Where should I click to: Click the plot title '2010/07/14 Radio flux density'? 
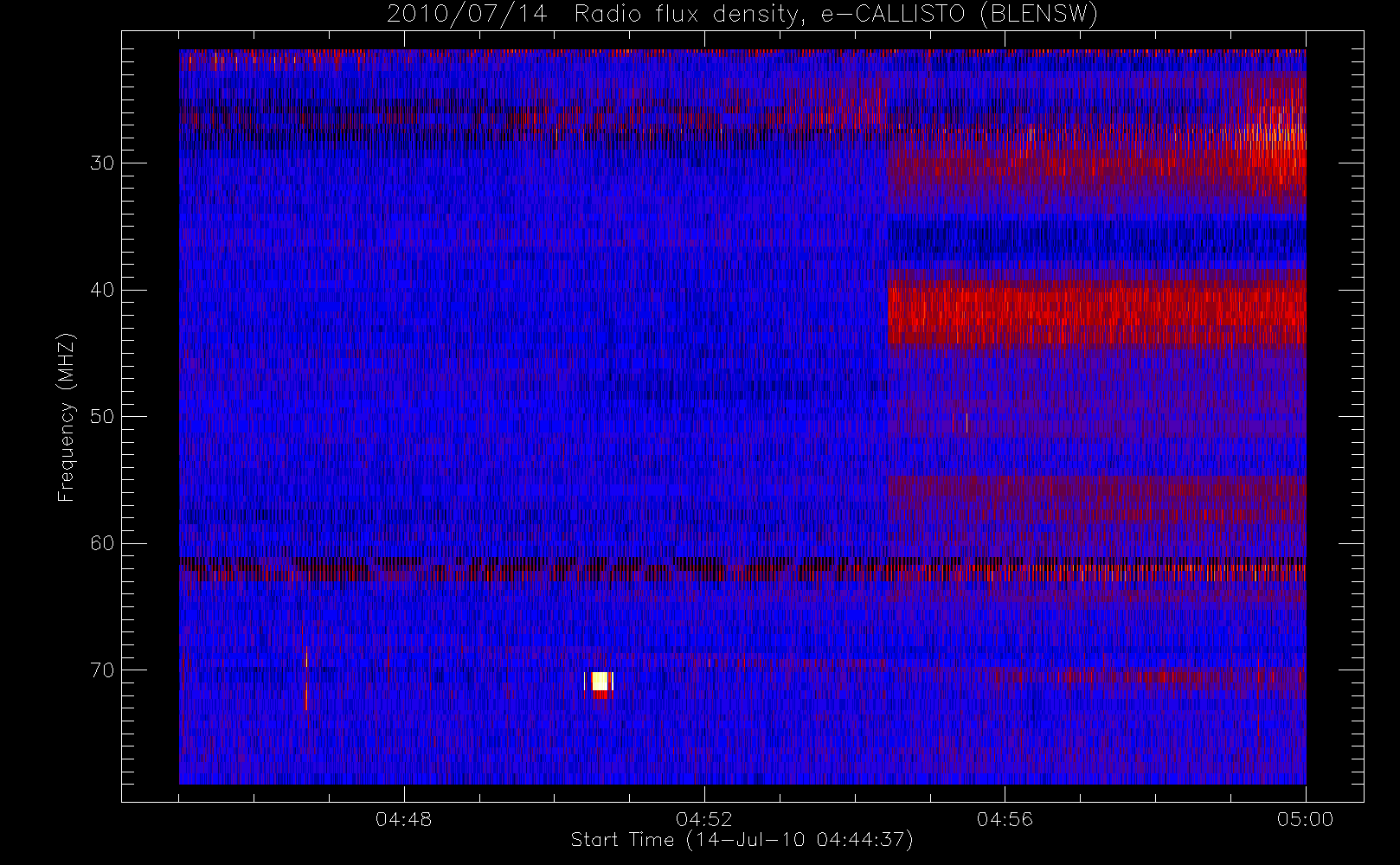click(742, 15)
